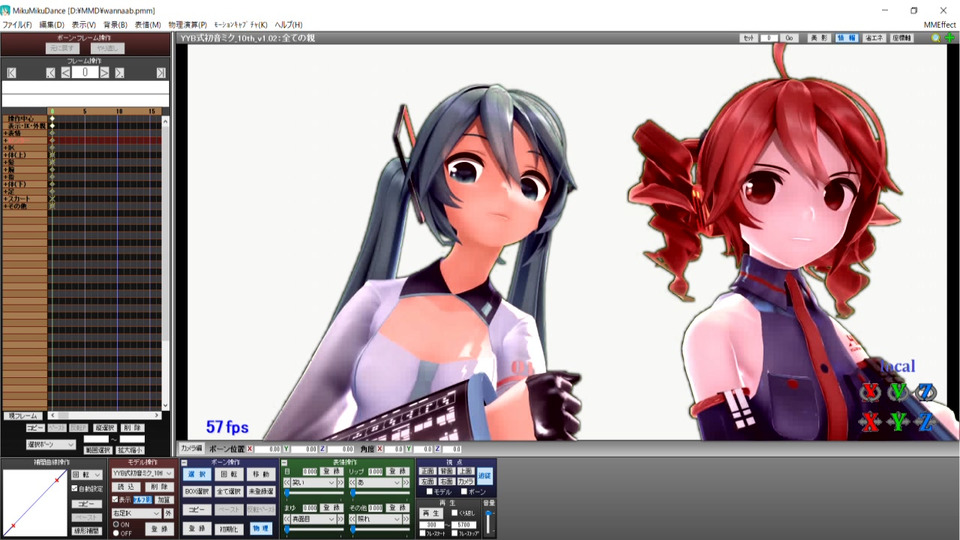
Task: Adjust the 音量 volume slider
Action: pos(489,521)
